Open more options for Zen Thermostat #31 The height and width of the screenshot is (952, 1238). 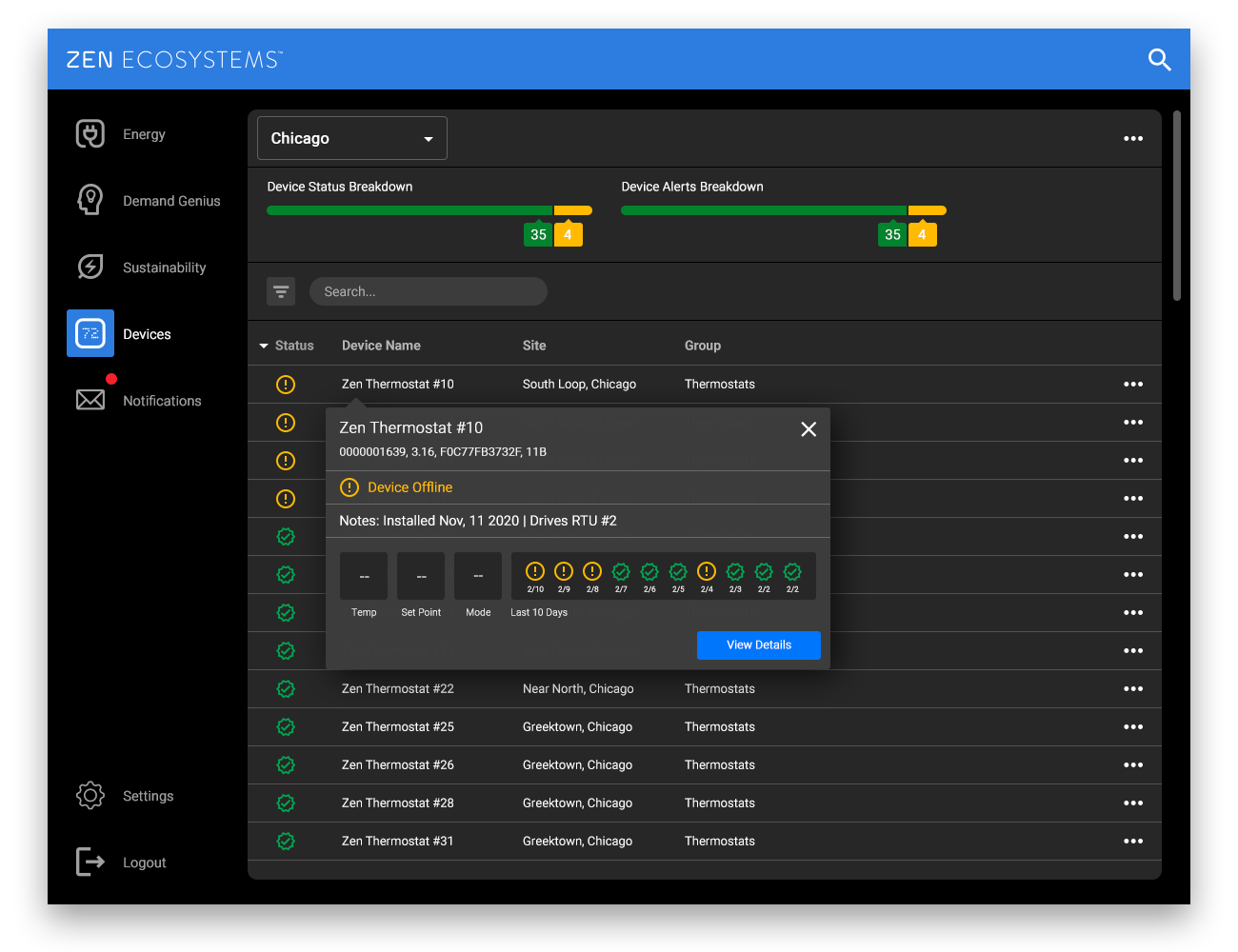(x=1133, y=842)
